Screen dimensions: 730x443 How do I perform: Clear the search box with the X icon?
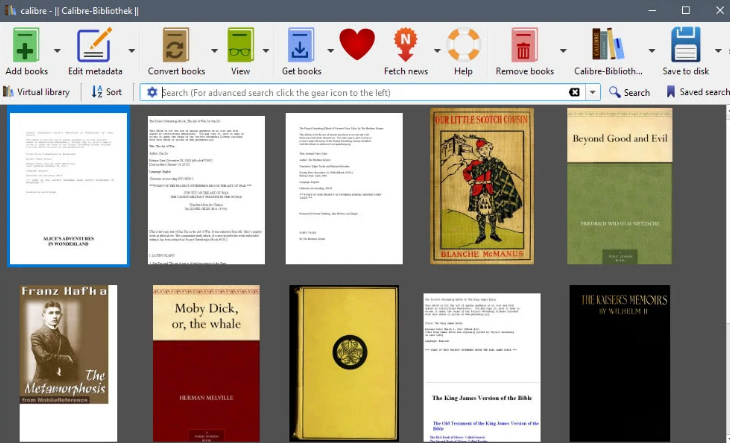tap(575, 92)
